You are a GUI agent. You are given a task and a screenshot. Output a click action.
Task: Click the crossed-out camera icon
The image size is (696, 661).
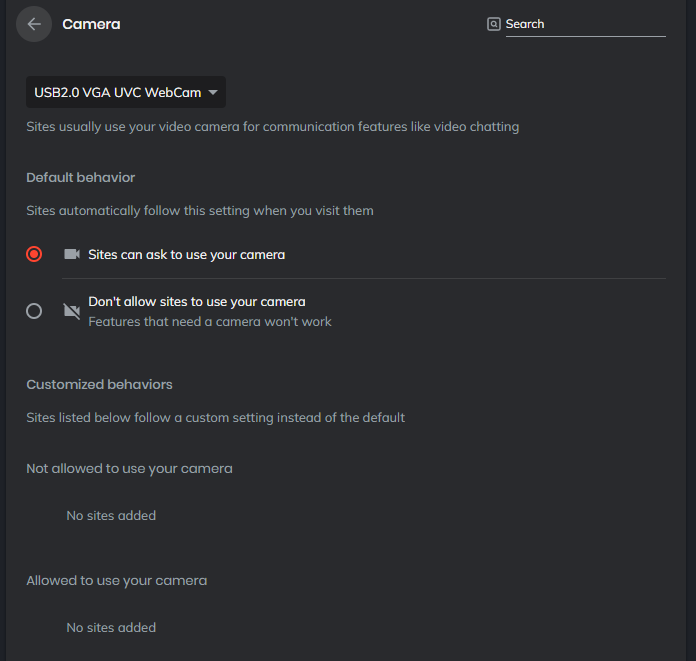point(71,311)
